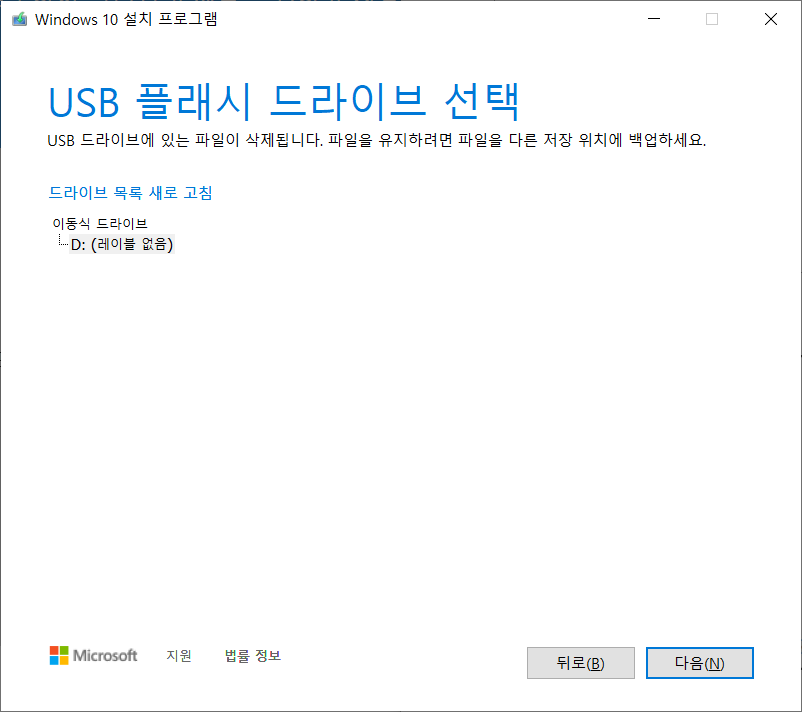Click the 뒤로(B) Back button

click(x=580, y=662)
